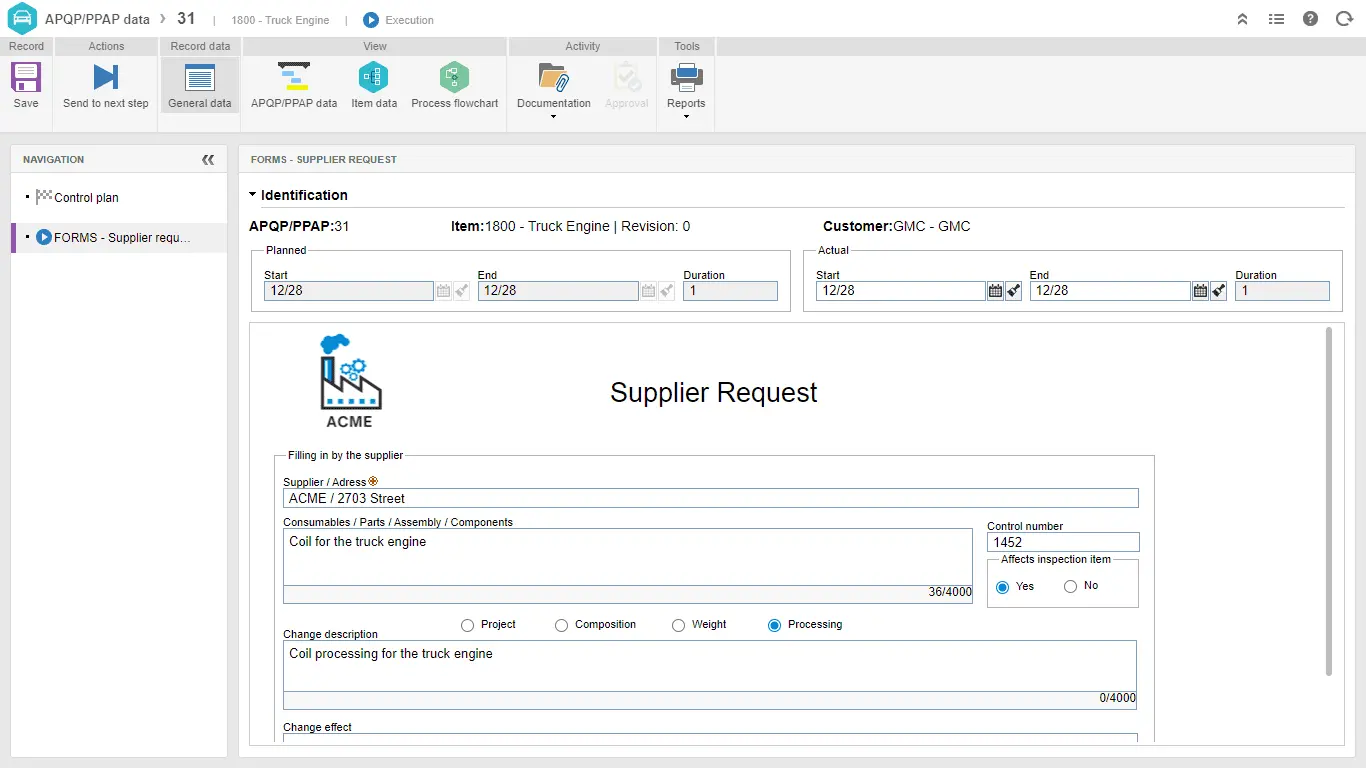Select Control plan in navigation

(x=86, y=198)
